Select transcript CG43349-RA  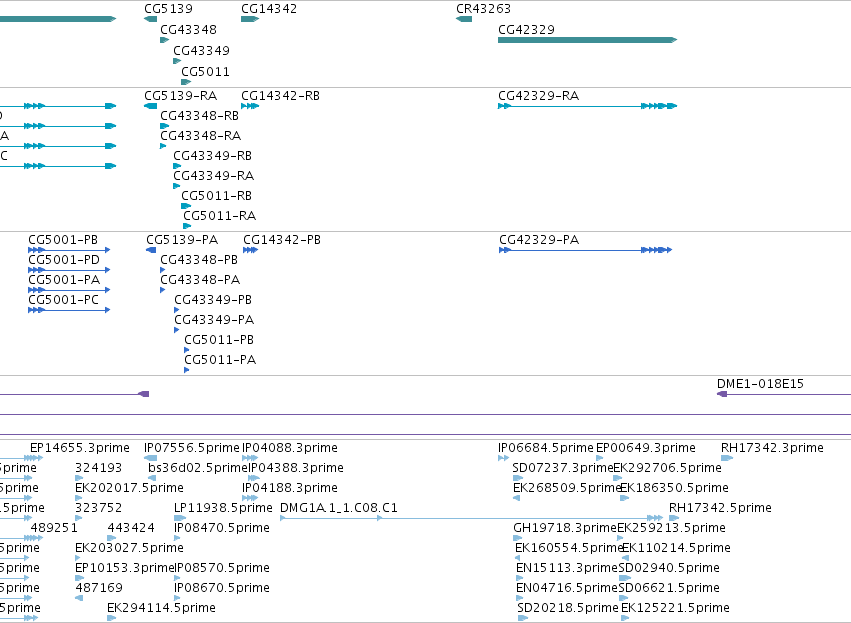[x=176, y=186]
